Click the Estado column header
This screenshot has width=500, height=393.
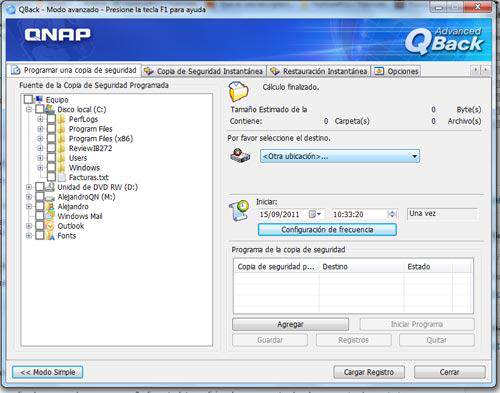[x=428, y=267]
